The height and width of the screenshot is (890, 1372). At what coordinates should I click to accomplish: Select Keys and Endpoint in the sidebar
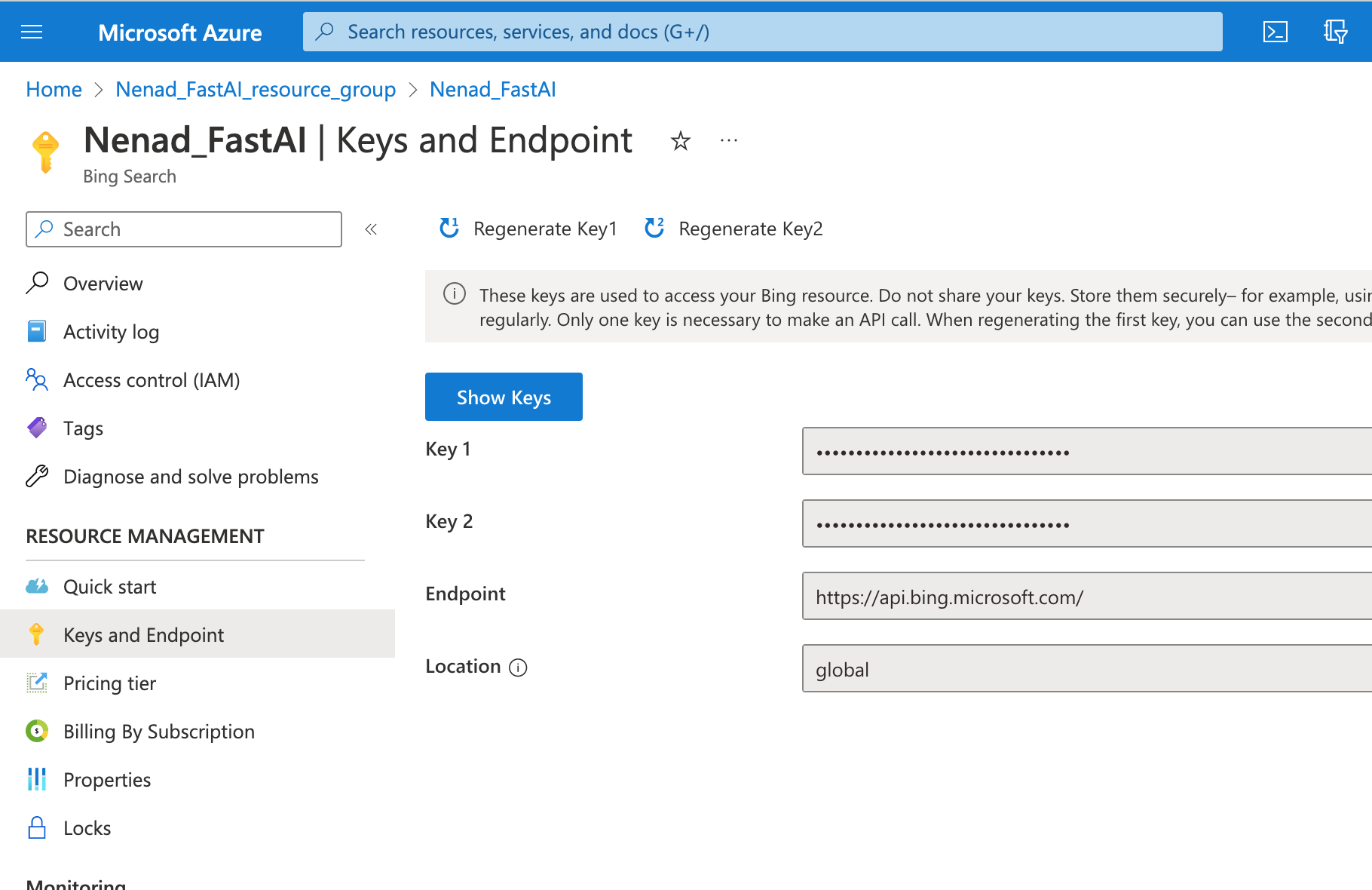[x=198, y=634]
